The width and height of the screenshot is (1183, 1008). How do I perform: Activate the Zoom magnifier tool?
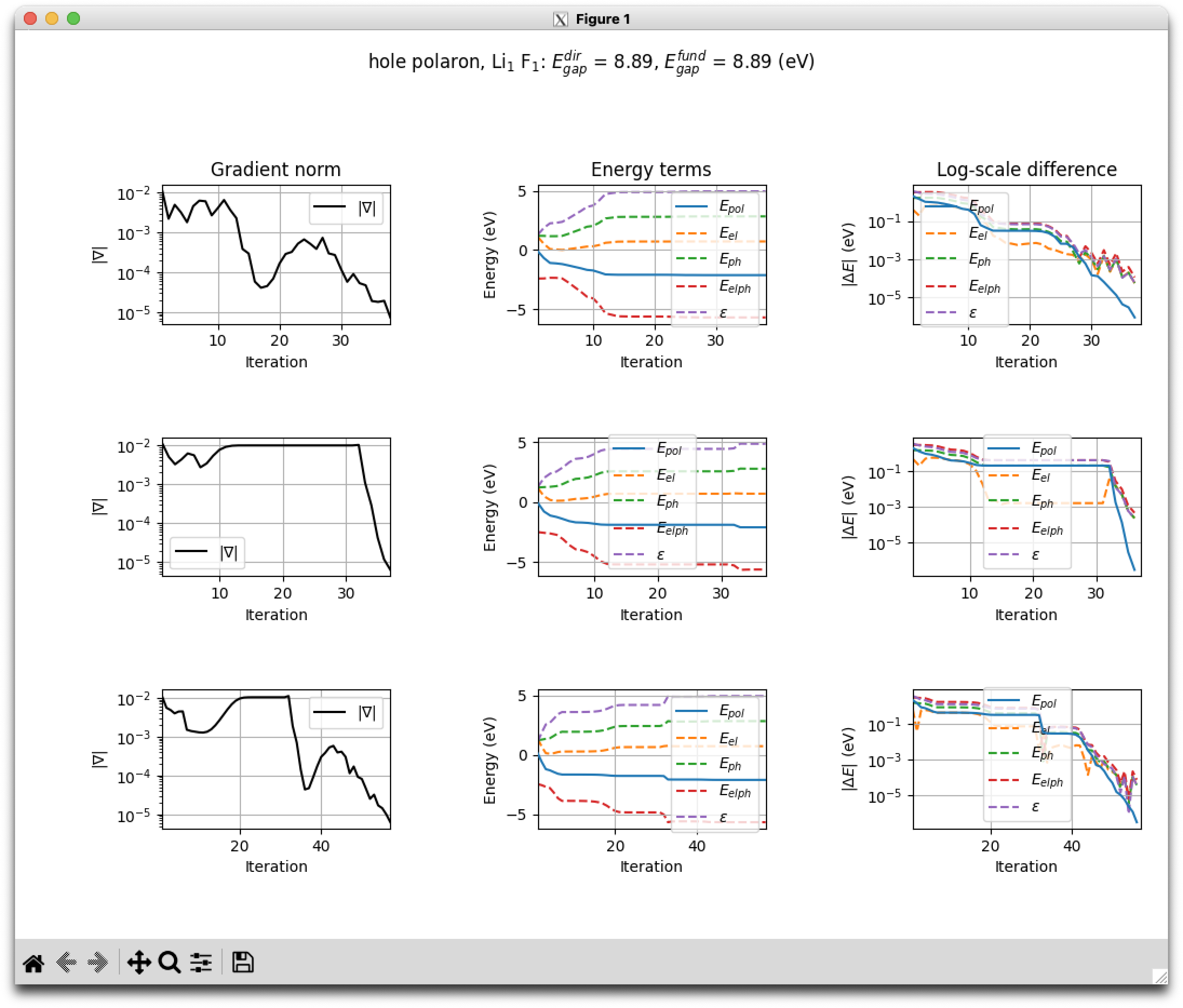click(170, 963)
